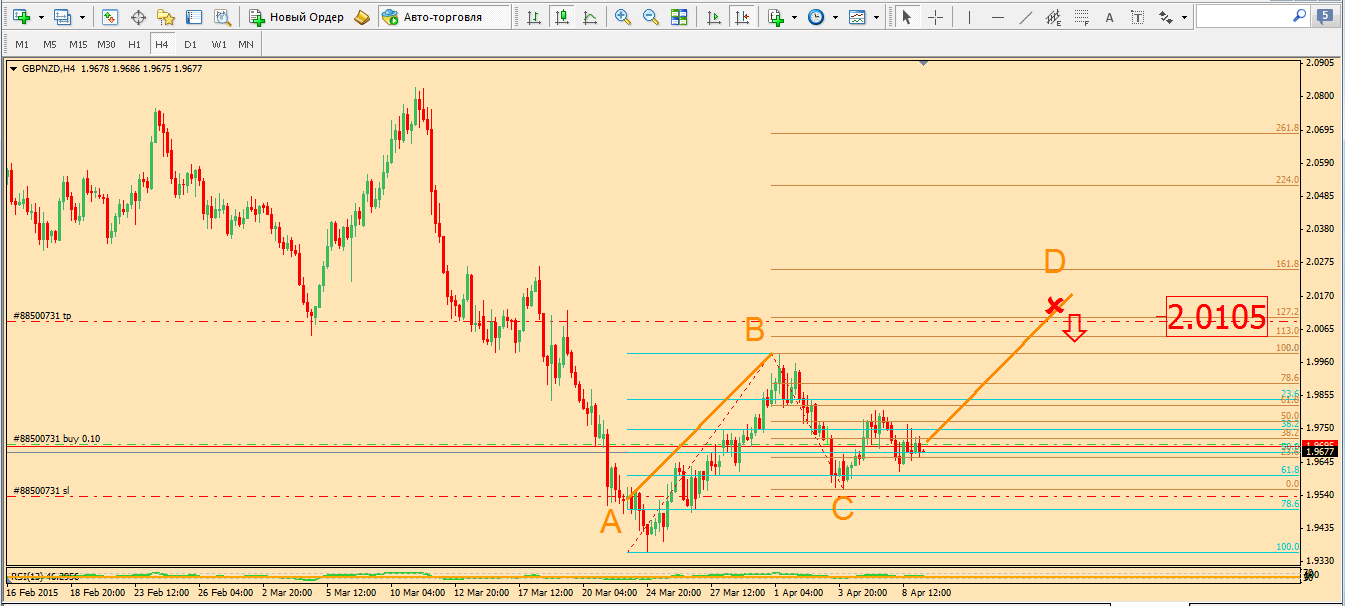The image size is (1345, 606).
Task: Open the New Chart dropdown arrow
Action: pyautogui.click(x=40, y=18)
